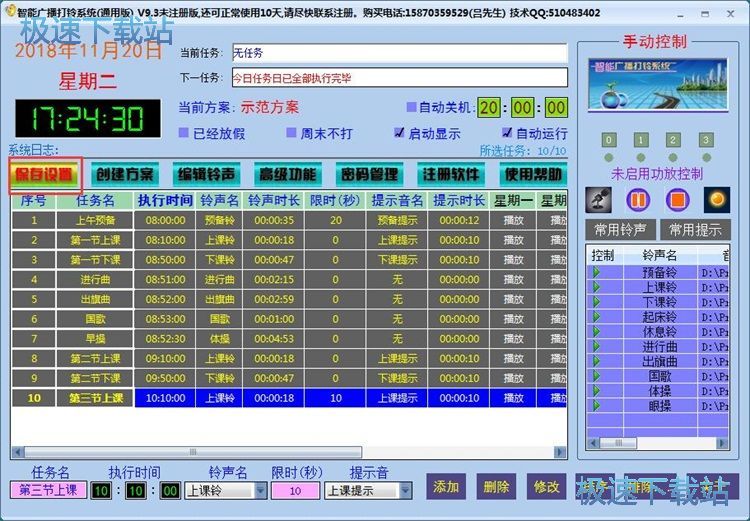Play the 预备铃 ringtone arrow

(596, 272)
